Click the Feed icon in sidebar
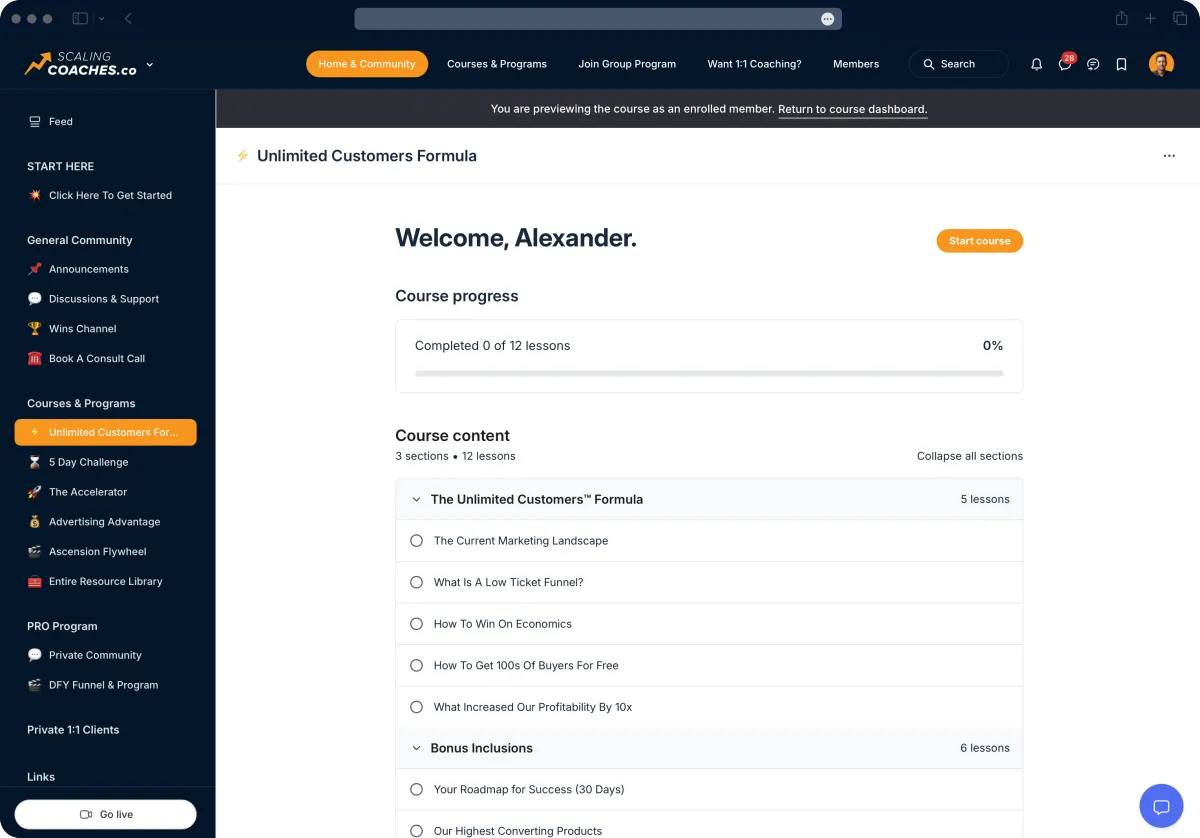Viewport: 1200px width, 838px height. click(35, 121)
